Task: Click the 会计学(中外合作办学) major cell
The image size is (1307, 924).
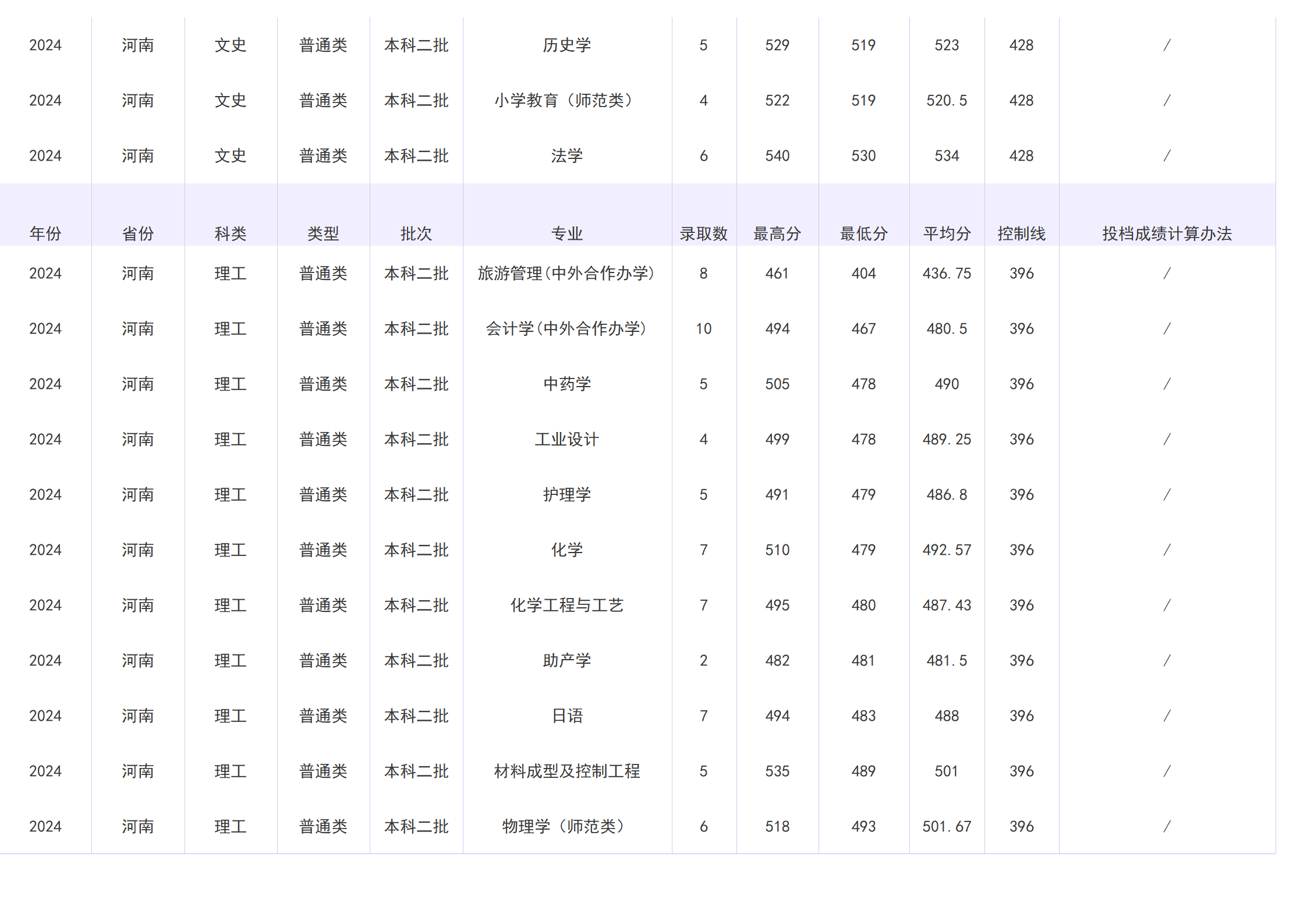Action: click(567, 328)
